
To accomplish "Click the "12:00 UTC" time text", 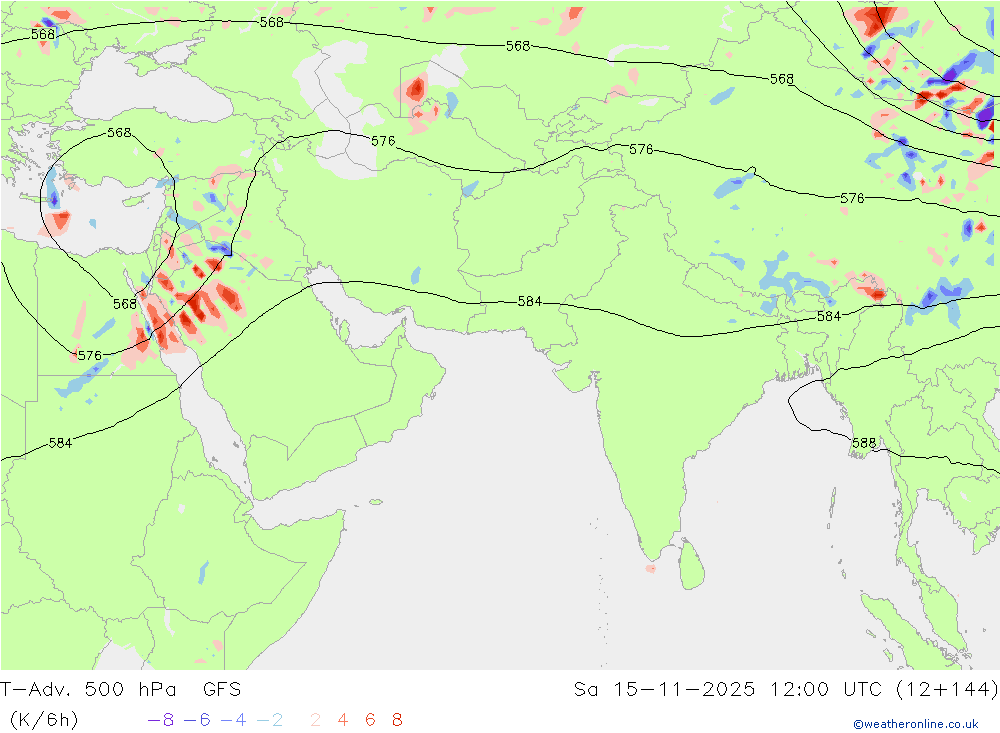I will point(825,690).
